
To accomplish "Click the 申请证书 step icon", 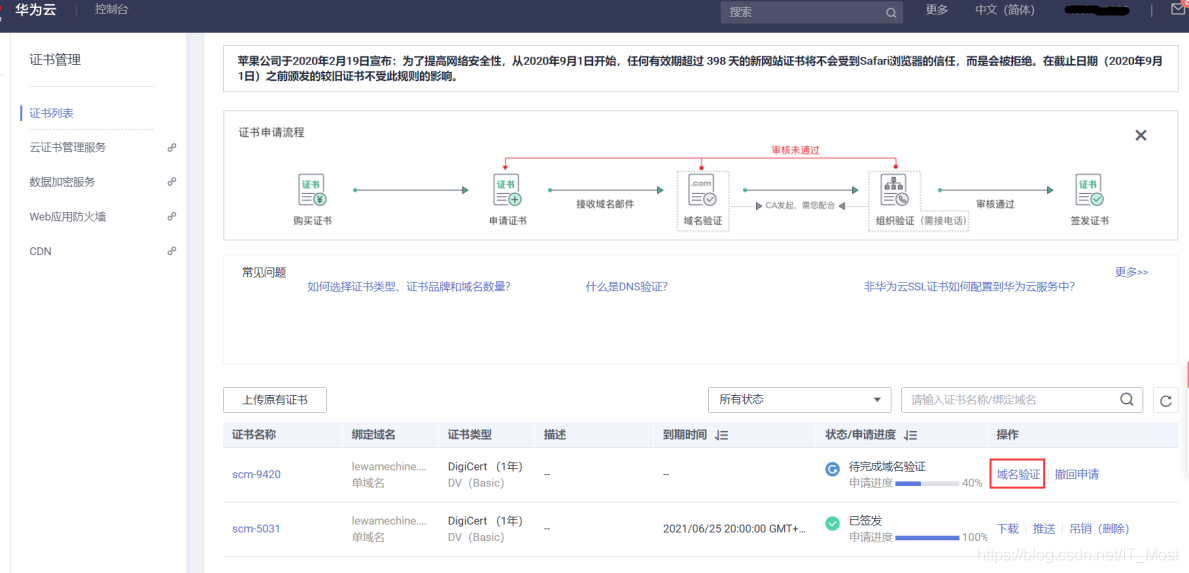I will coord(507,189).
